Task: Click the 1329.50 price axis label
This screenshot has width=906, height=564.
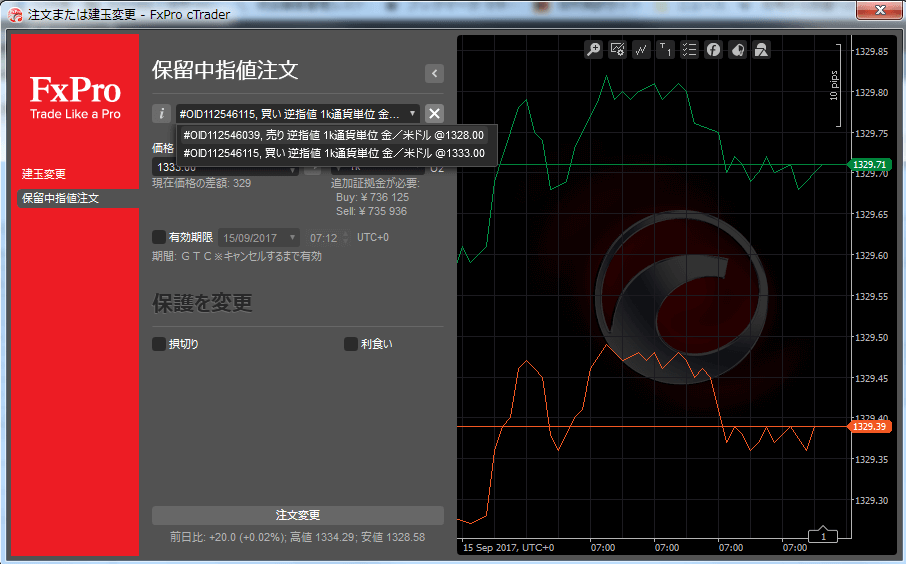Action: (872, 337)
